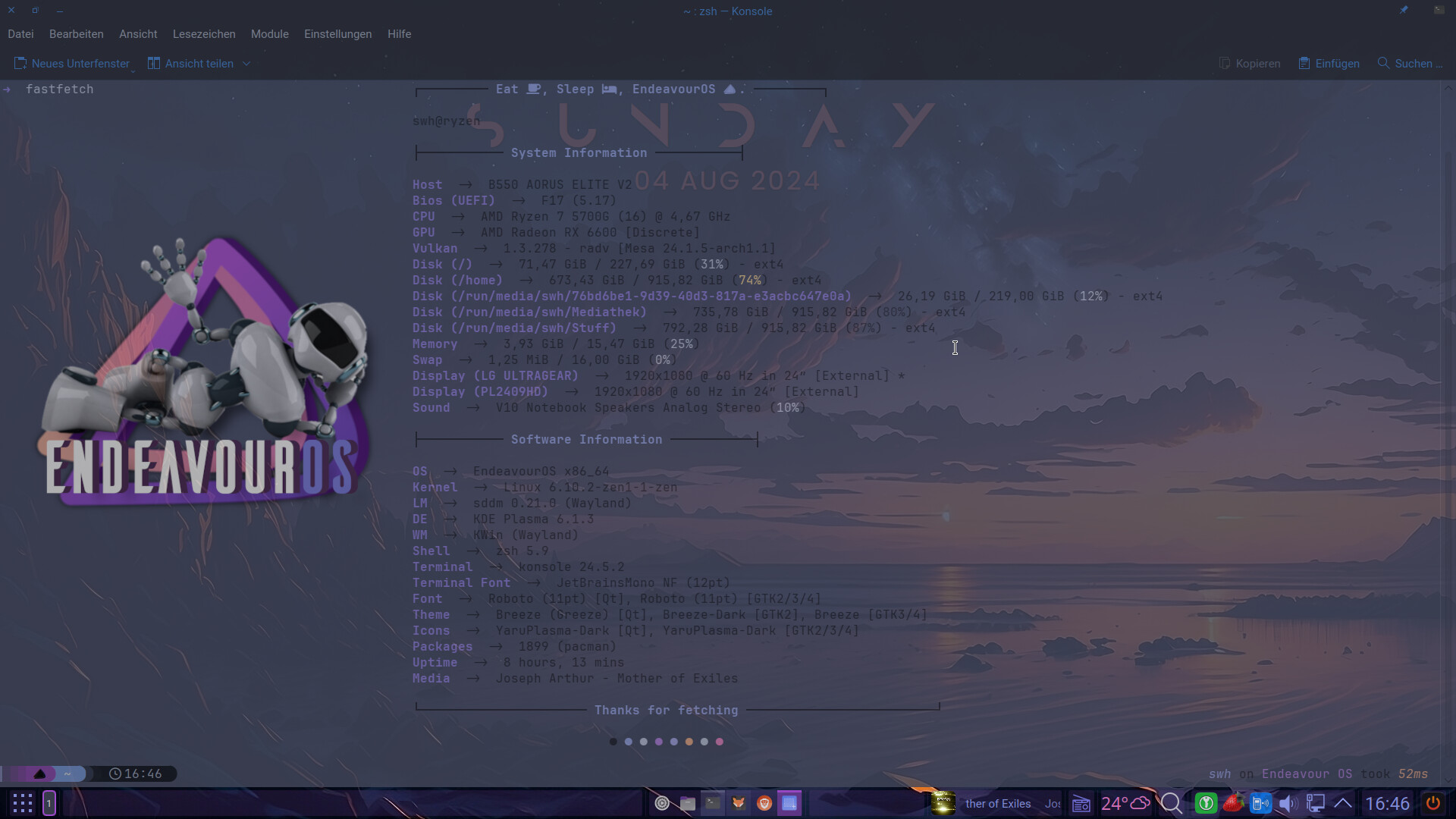The height and width of the screenshot is (819, 1456).
Task: Click the media player album art thumbnail
Action: point(943,803)
